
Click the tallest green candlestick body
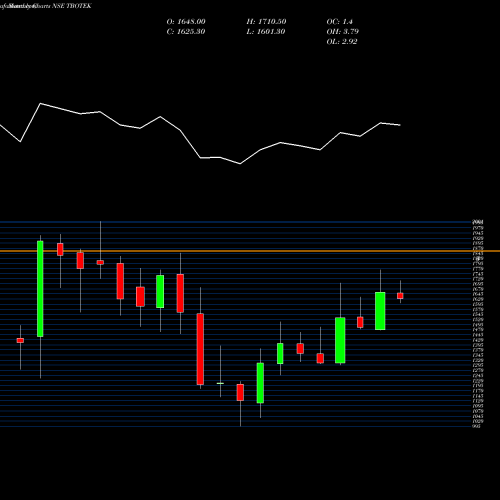point(40,289)
